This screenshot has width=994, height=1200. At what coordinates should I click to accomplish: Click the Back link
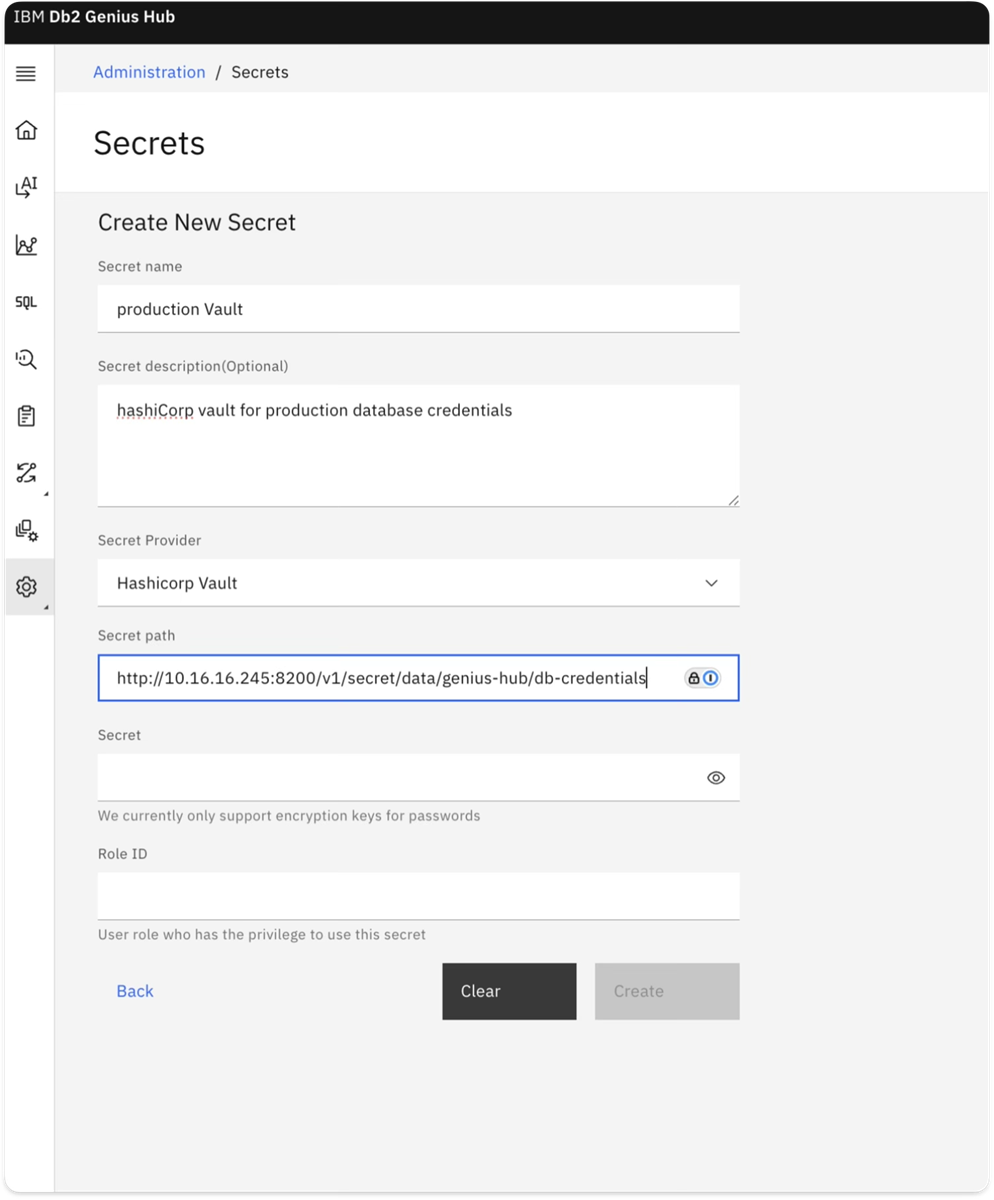tap(135, 991)
